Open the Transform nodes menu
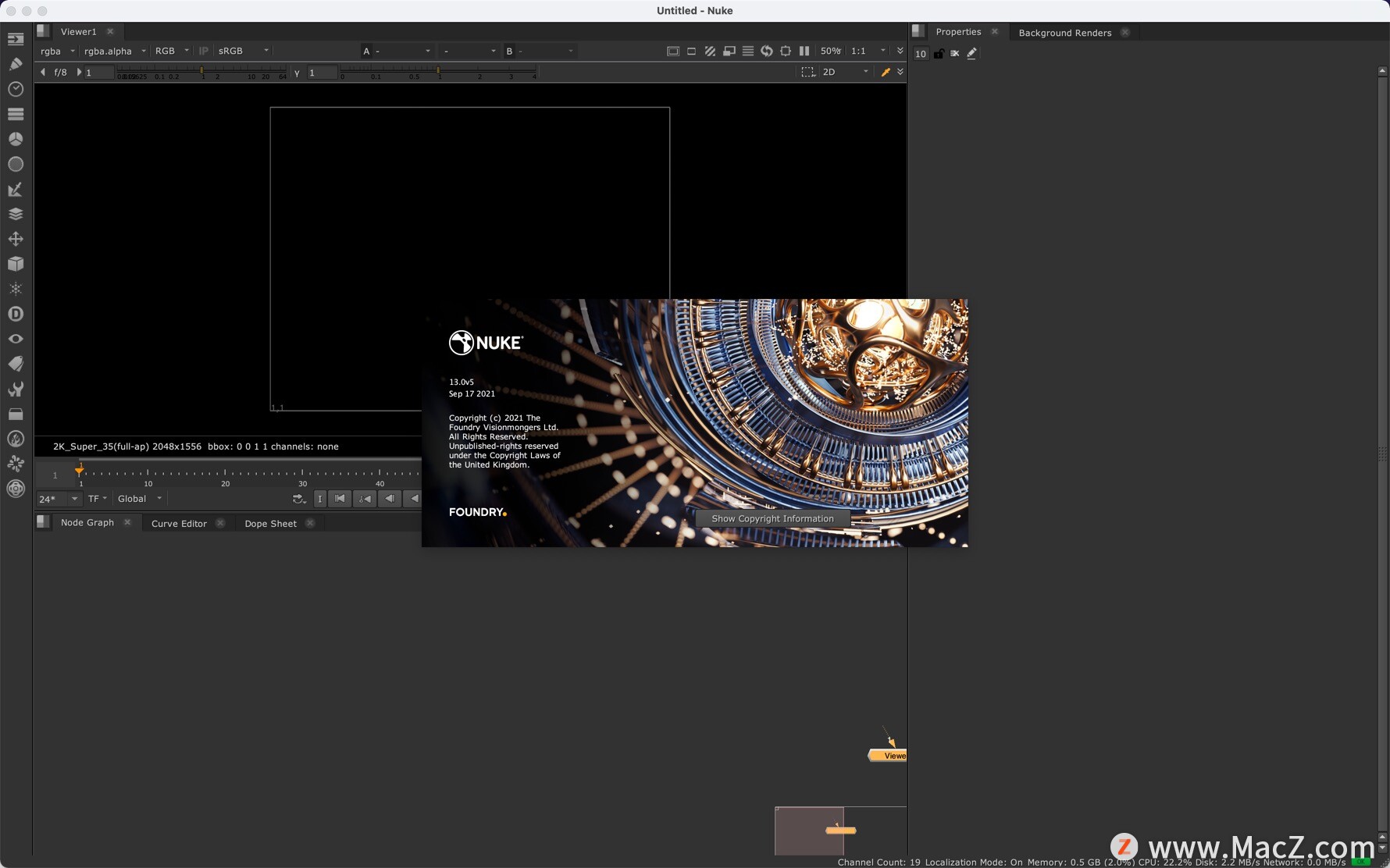 coord(16,239)
